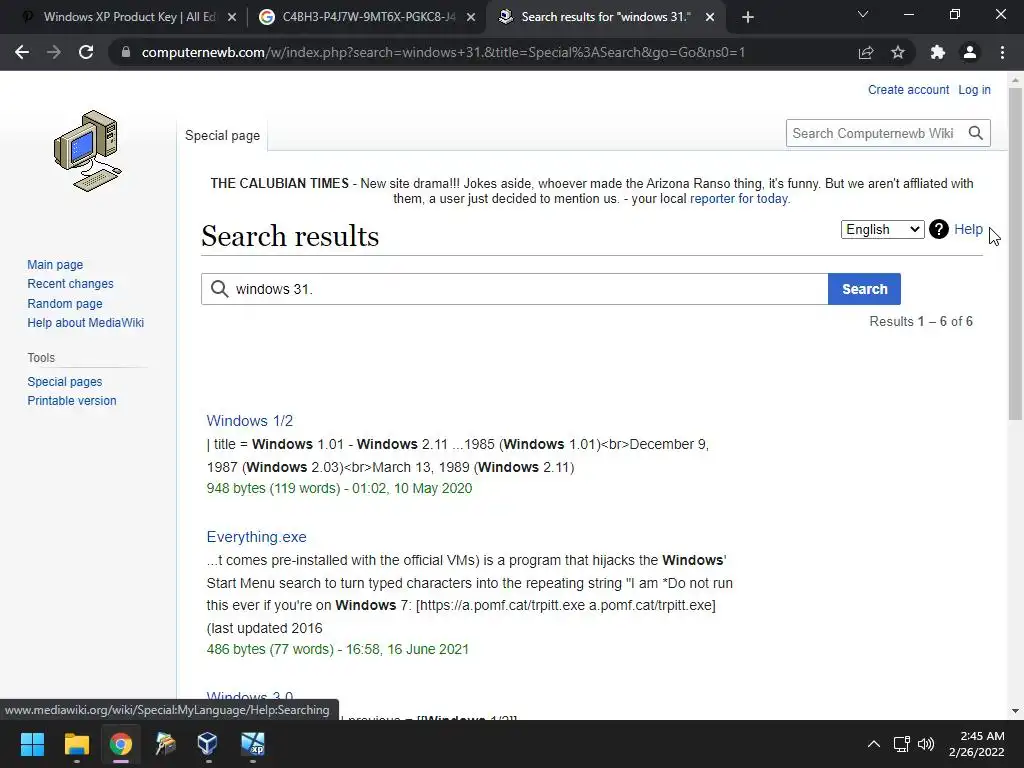Open a new browser tab

748,17
